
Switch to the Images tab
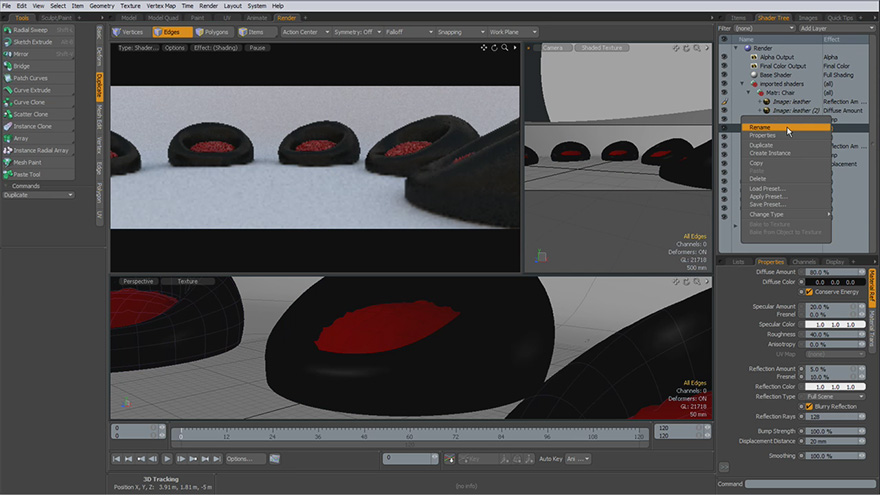pyautogui.click(x=808, y=18)
